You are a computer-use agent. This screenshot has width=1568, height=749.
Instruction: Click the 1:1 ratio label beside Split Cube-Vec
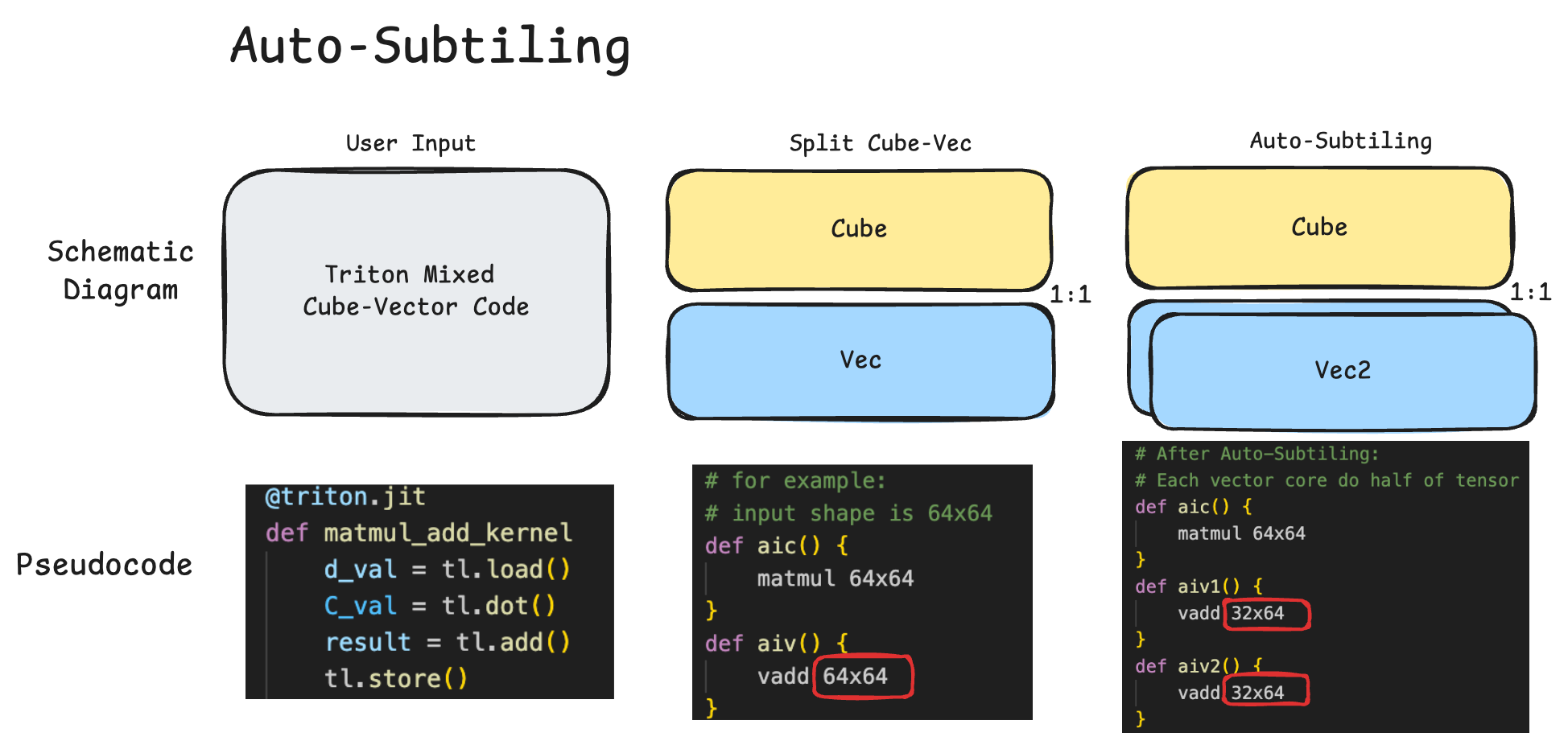[1071, 294]
